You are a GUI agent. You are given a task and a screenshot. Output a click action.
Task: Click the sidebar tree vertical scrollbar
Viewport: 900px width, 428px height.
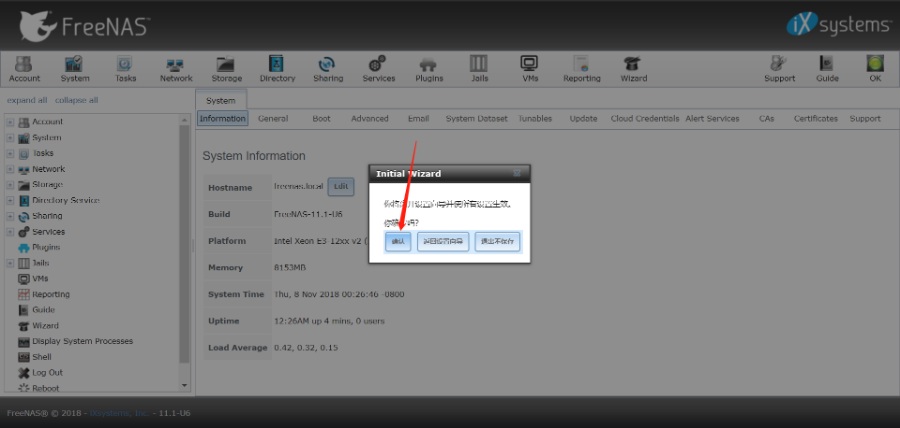[x=184, y=244]
